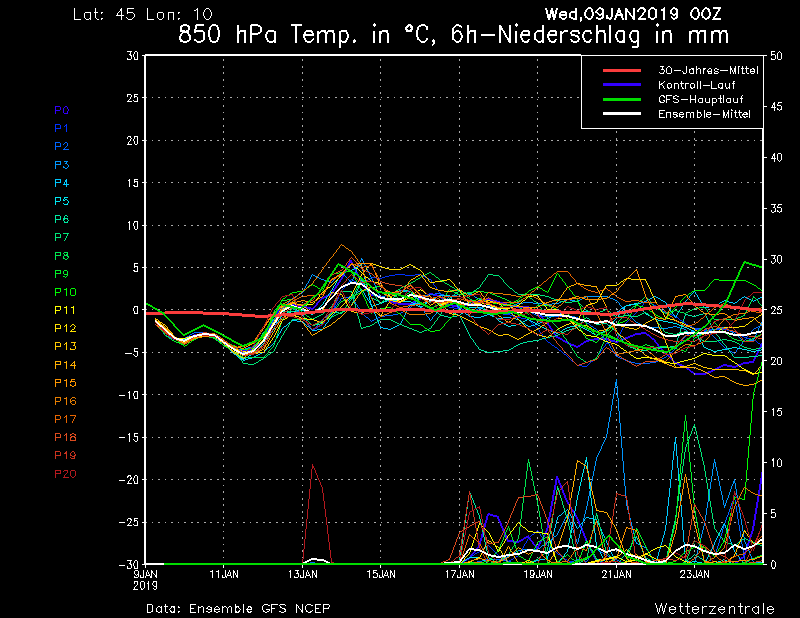Select the '30-Jahres-Mittel' legend label

coord(708,70)
